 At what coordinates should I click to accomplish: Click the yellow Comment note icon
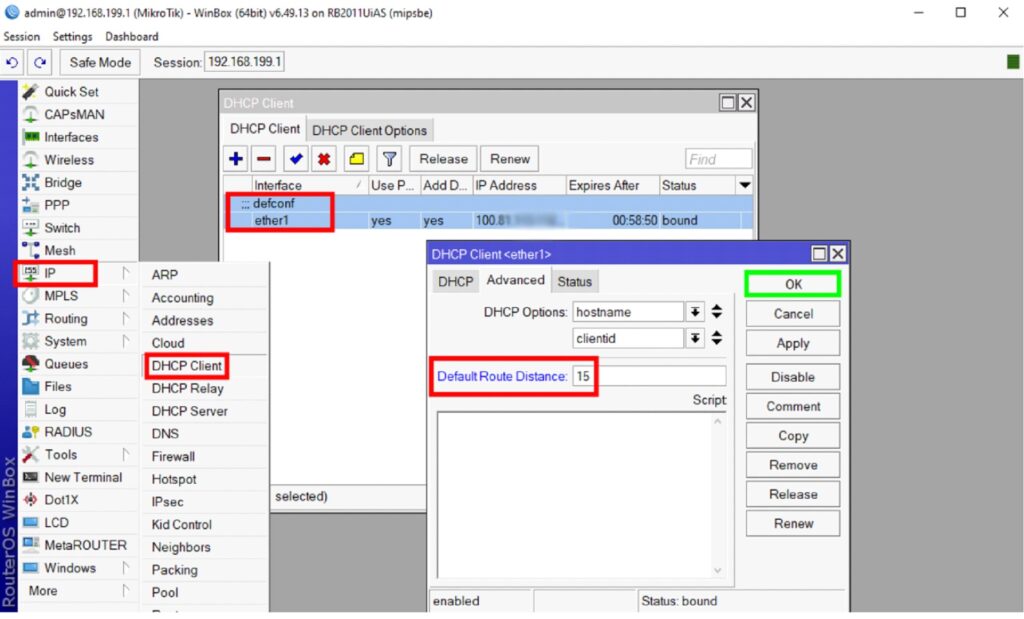tap(356, 159)
